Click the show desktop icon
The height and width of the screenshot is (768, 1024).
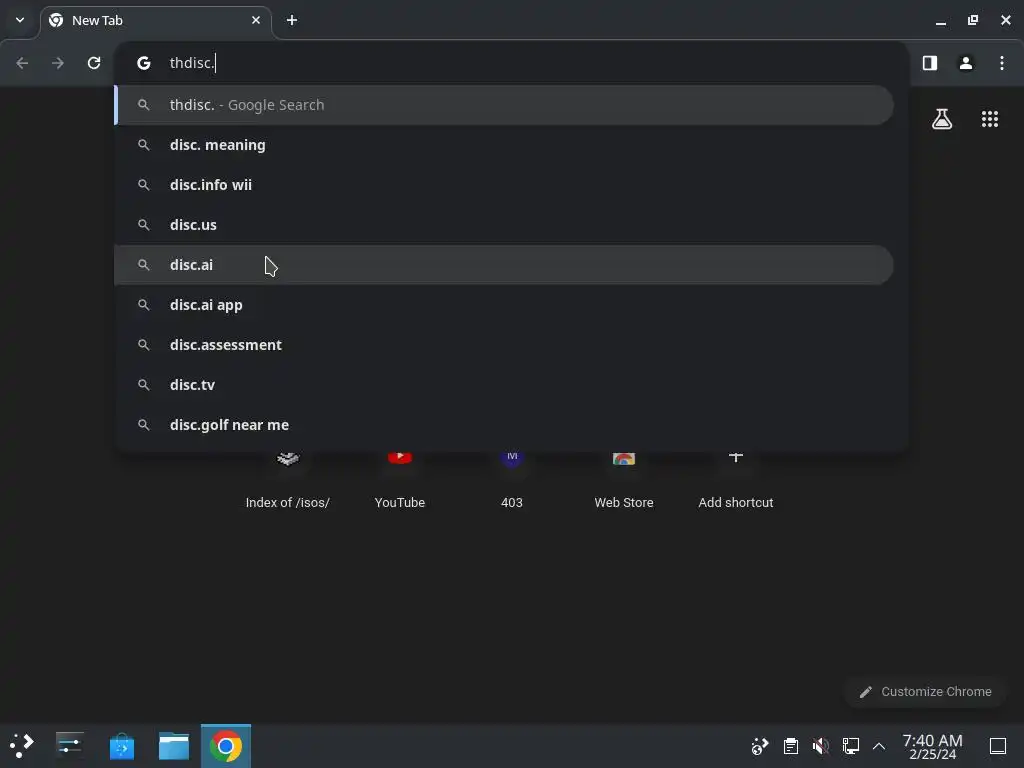tap(998, 746)
